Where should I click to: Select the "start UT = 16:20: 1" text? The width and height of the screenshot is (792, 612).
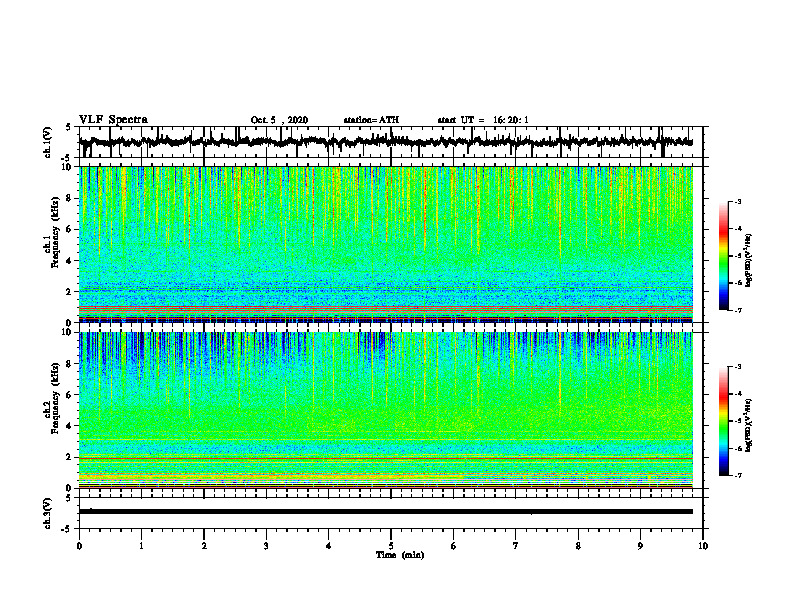pos(483,120)
